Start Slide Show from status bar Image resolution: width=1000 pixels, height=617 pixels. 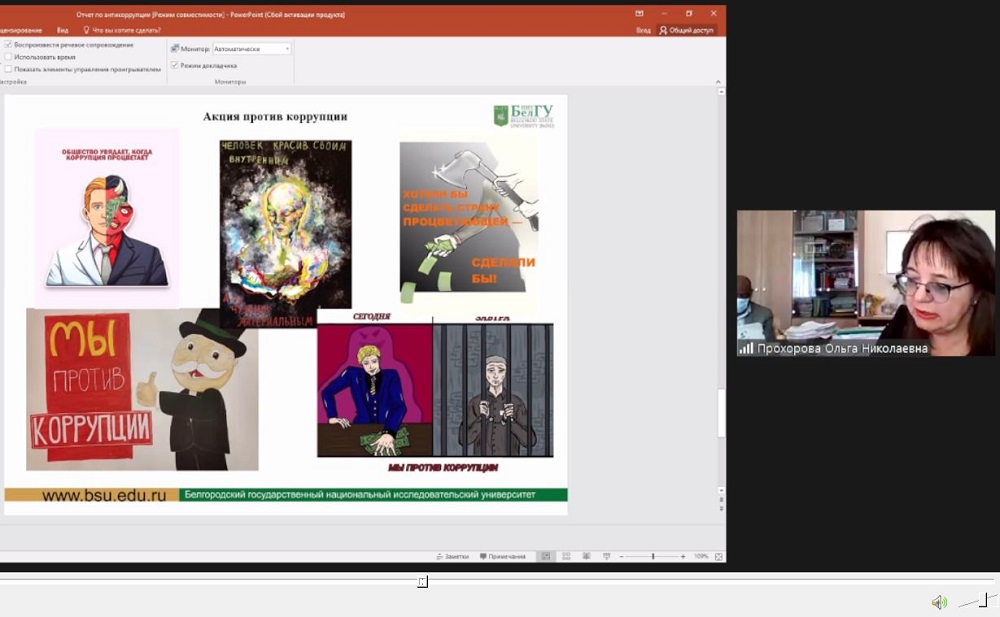(606, 556)
